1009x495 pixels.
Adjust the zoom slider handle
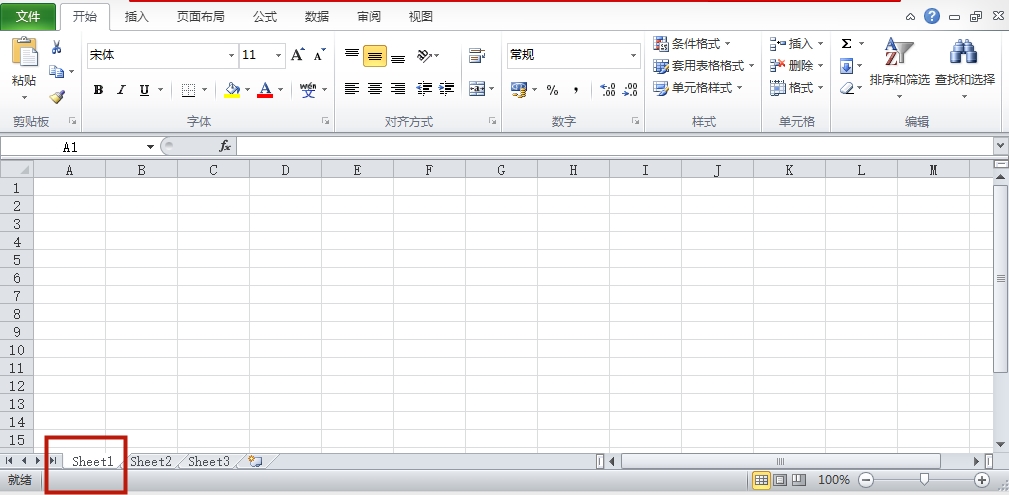(x=924, y=479)
